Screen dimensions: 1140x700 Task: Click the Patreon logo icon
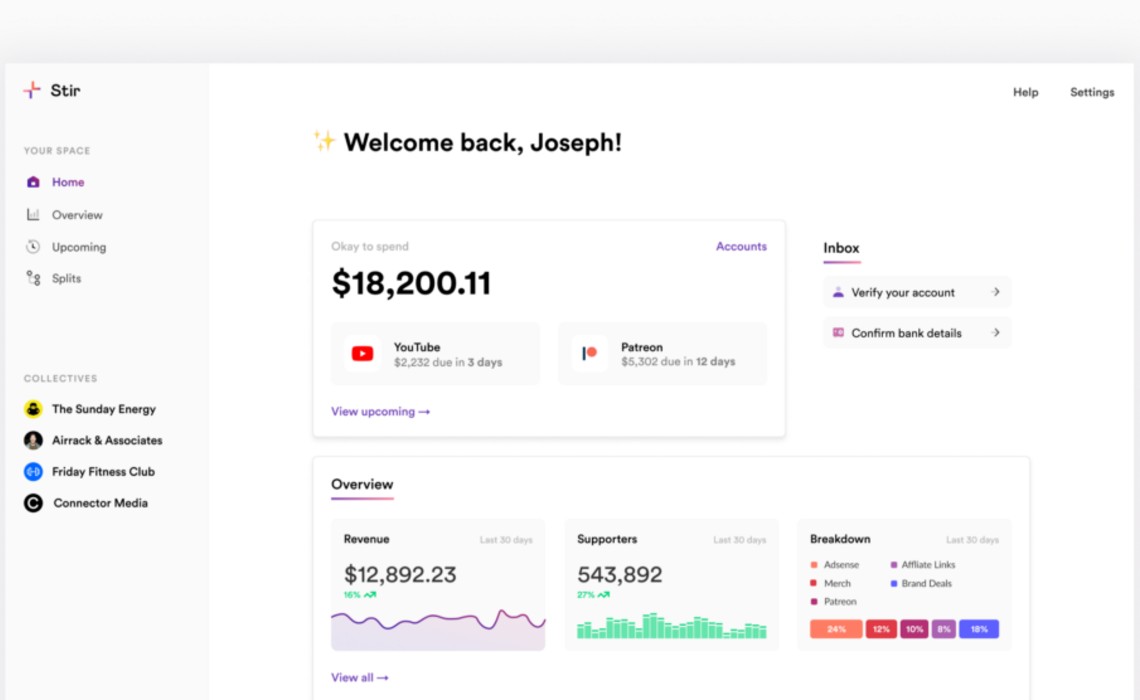click(589, 354)
